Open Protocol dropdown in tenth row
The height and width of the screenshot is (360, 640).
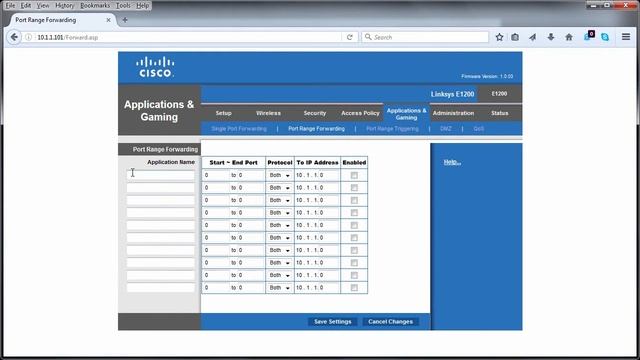point(279,288)
